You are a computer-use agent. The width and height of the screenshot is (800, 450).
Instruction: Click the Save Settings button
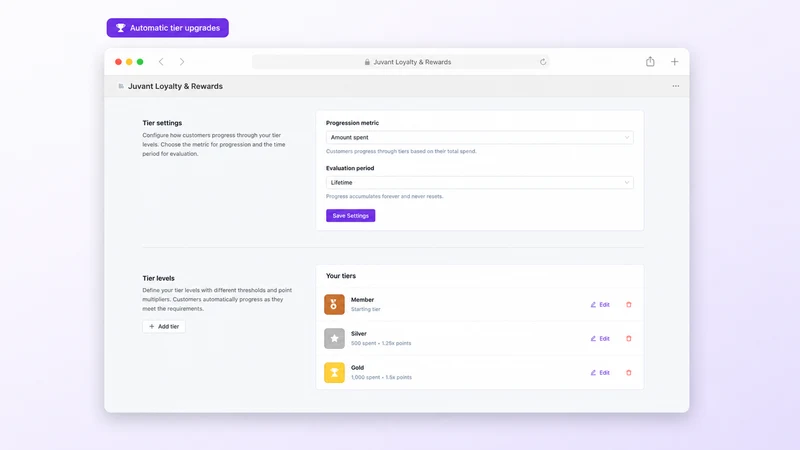(x=351, y=216)
